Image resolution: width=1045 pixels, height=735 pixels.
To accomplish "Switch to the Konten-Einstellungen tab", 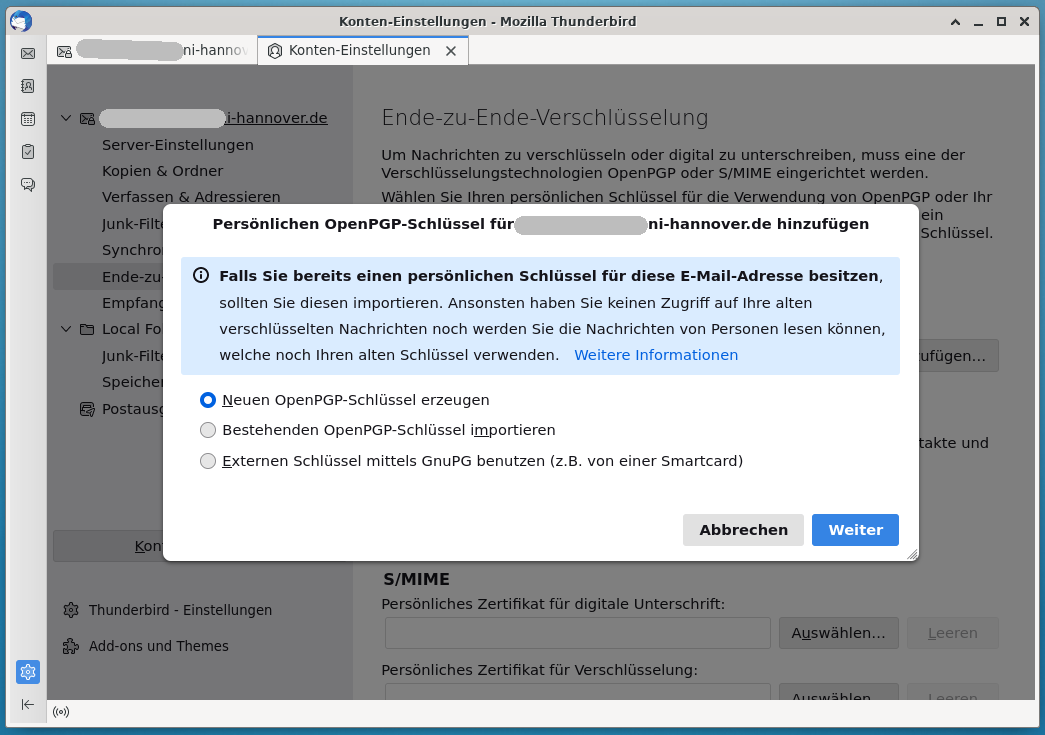I will tap(363, 51).
